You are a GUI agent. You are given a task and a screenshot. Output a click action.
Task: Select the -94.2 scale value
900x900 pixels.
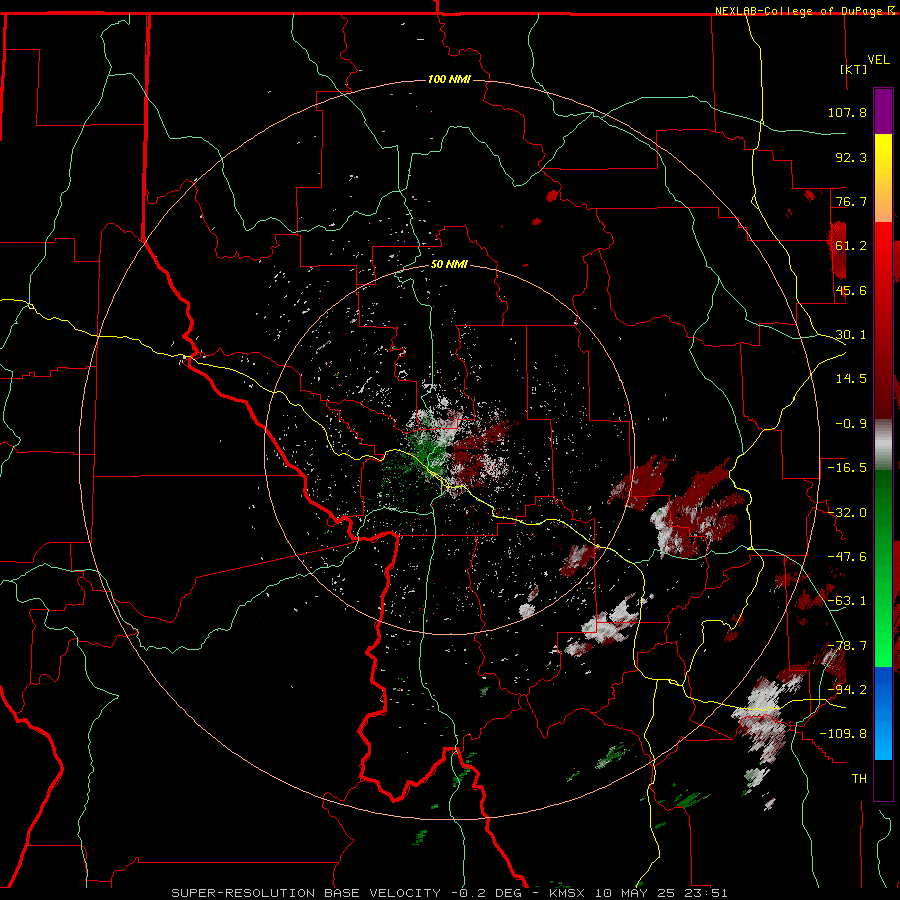847,689
